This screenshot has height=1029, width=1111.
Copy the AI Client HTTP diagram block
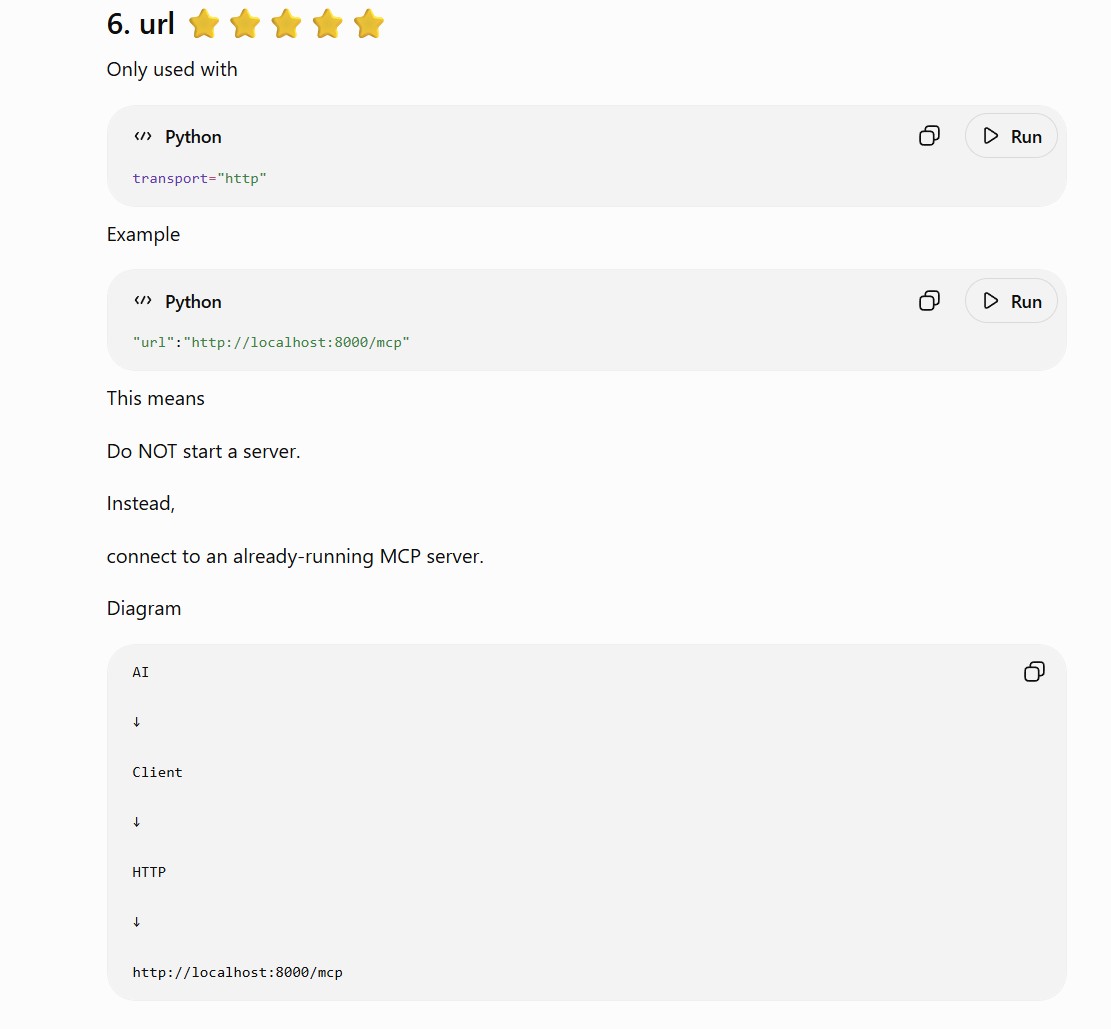pos(1034,671)
